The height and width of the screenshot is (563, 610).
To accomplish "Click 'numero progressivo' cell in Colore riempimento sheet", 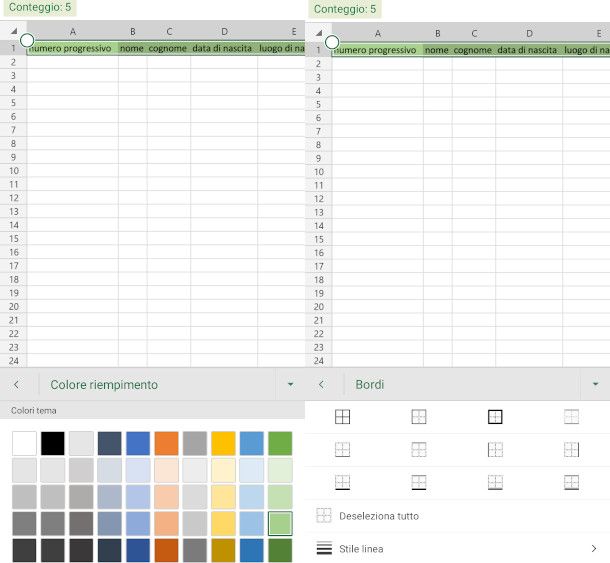I will (72, 48).
